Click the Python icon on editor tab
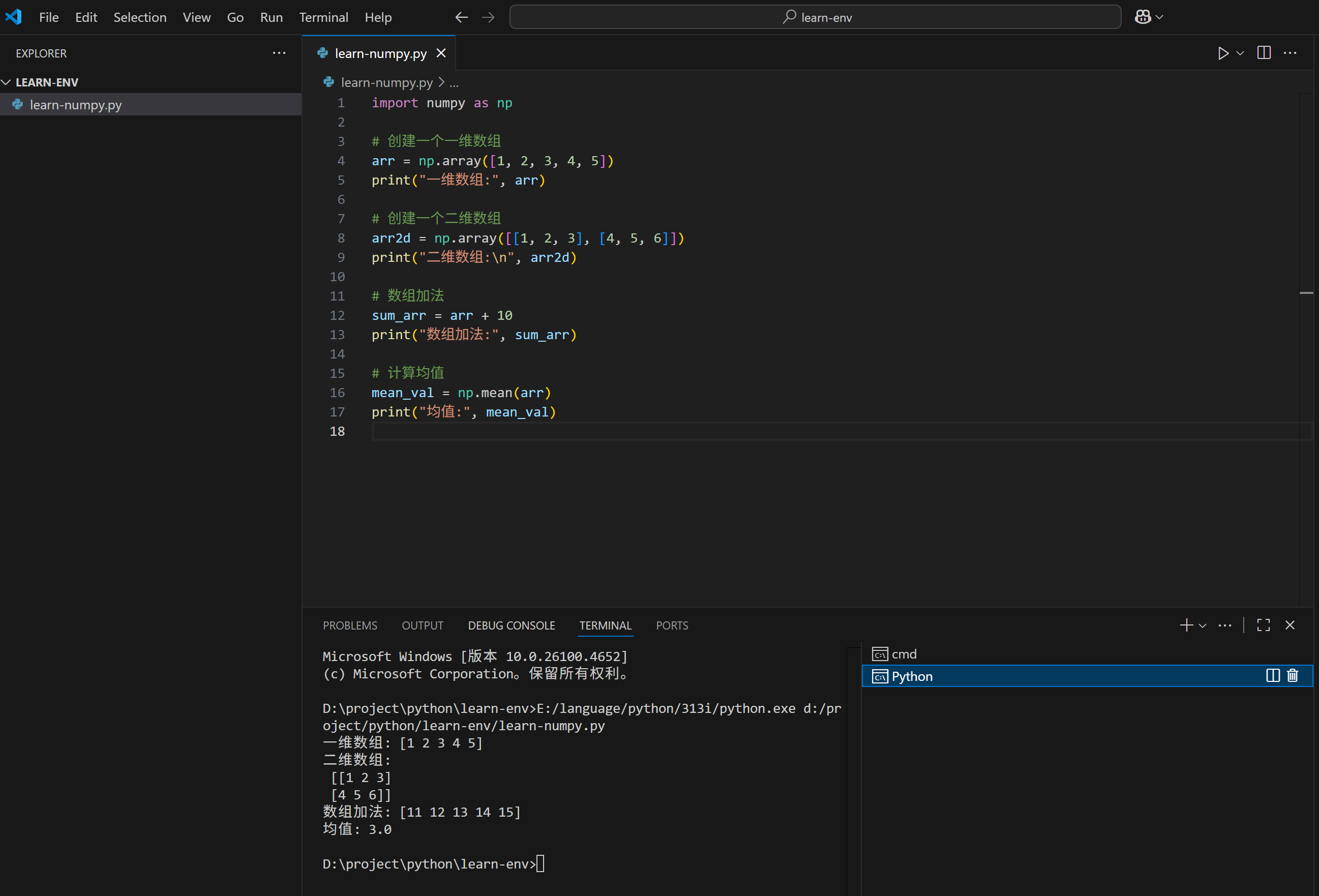The height and width of the screenshot is (896, 1319). (x=322, y=53)
